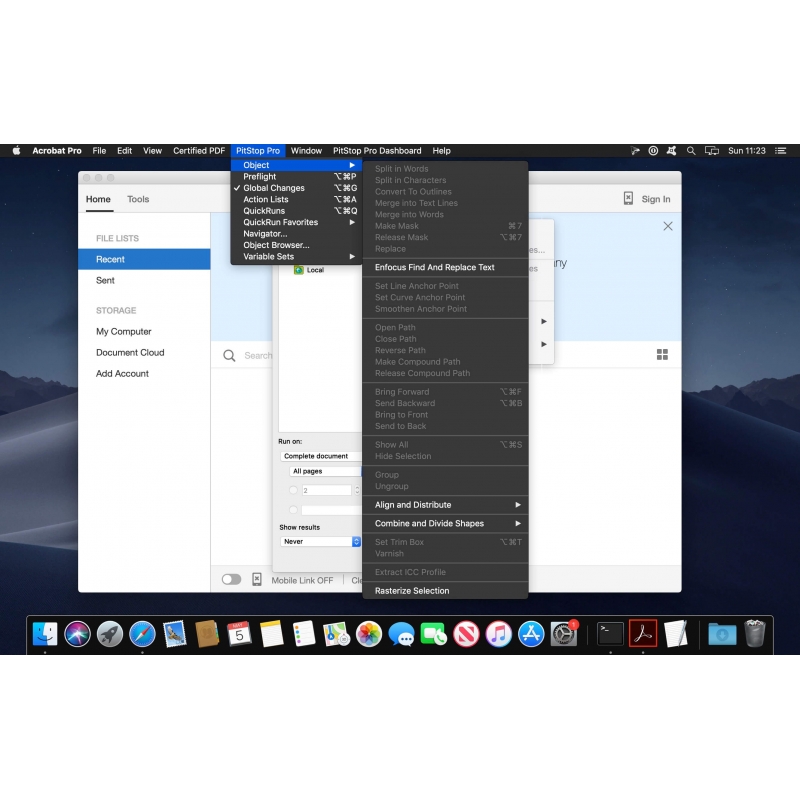The image size is (800, 800).
Task: Click the Acrobat Pro dock icon
Action: coord(643,634)
